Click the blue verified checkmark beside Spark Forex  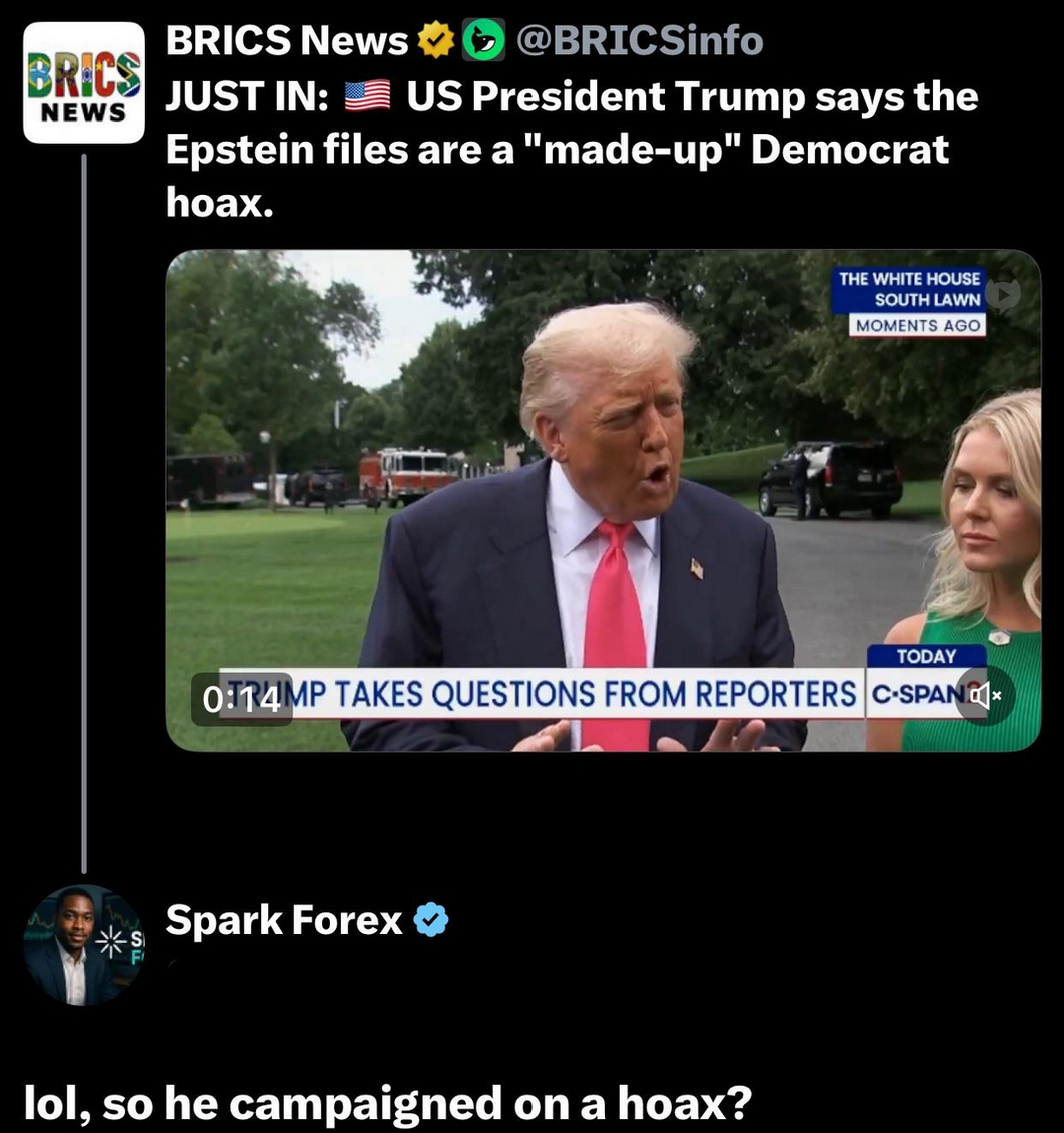pyautogui.click(x=431, y=920)
